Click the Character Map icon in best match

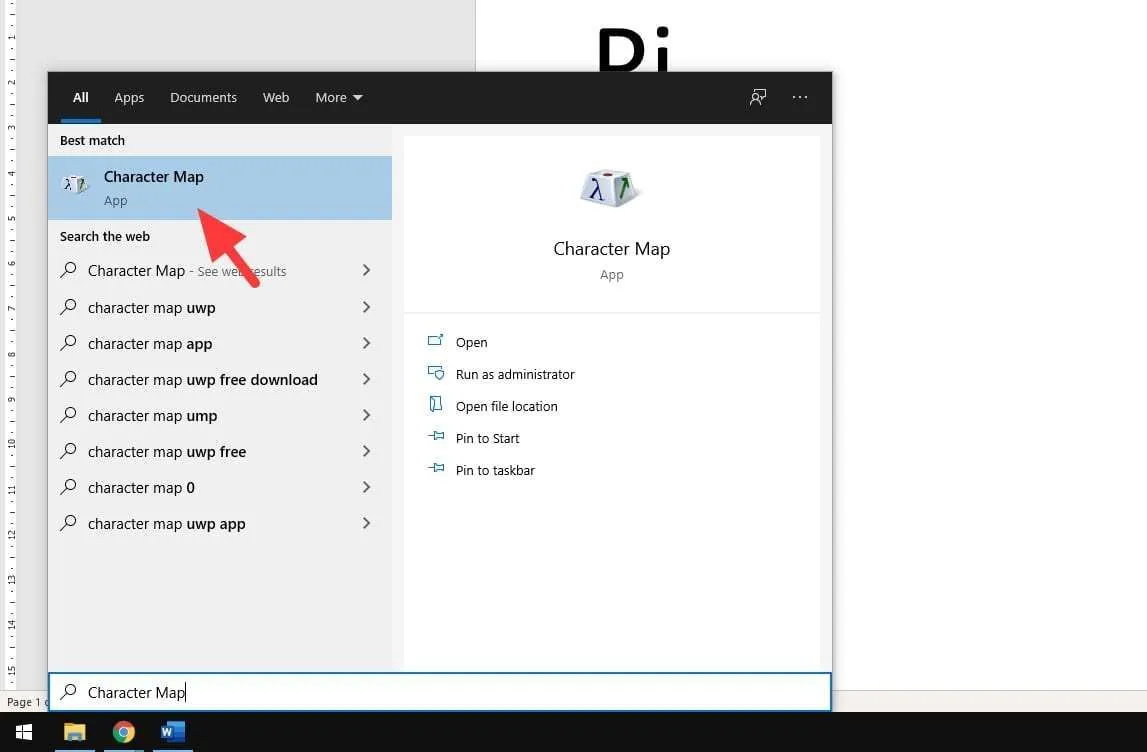point(75,184)
